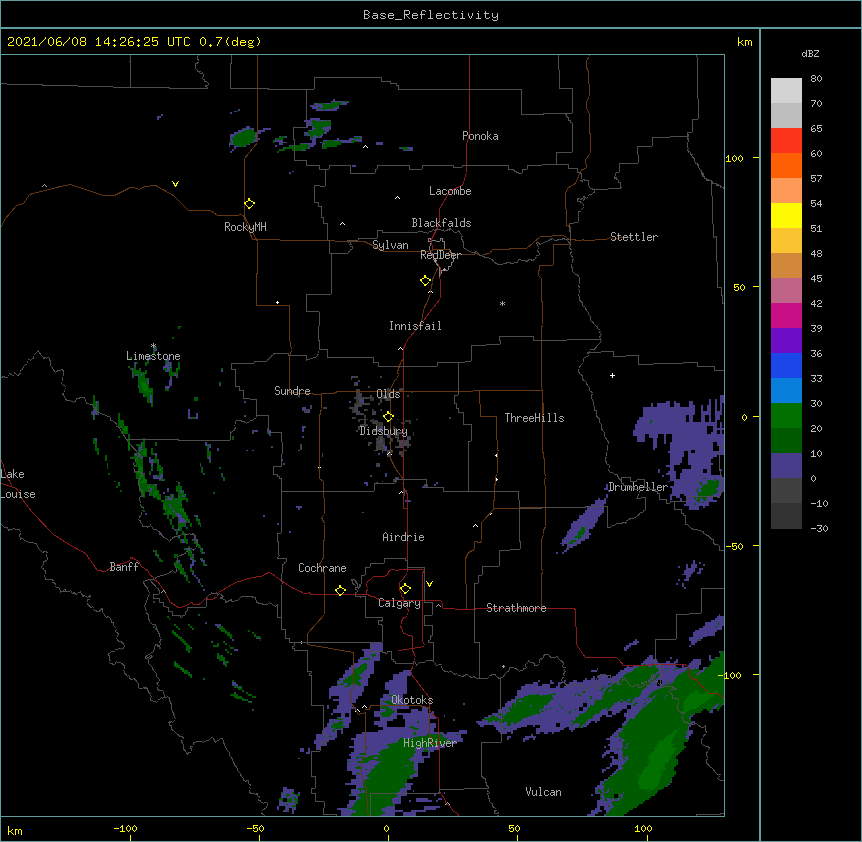The height and width of the screenshot is (842, 862).
Task: Select the Airdrie city label
Action: coord(404,537)
